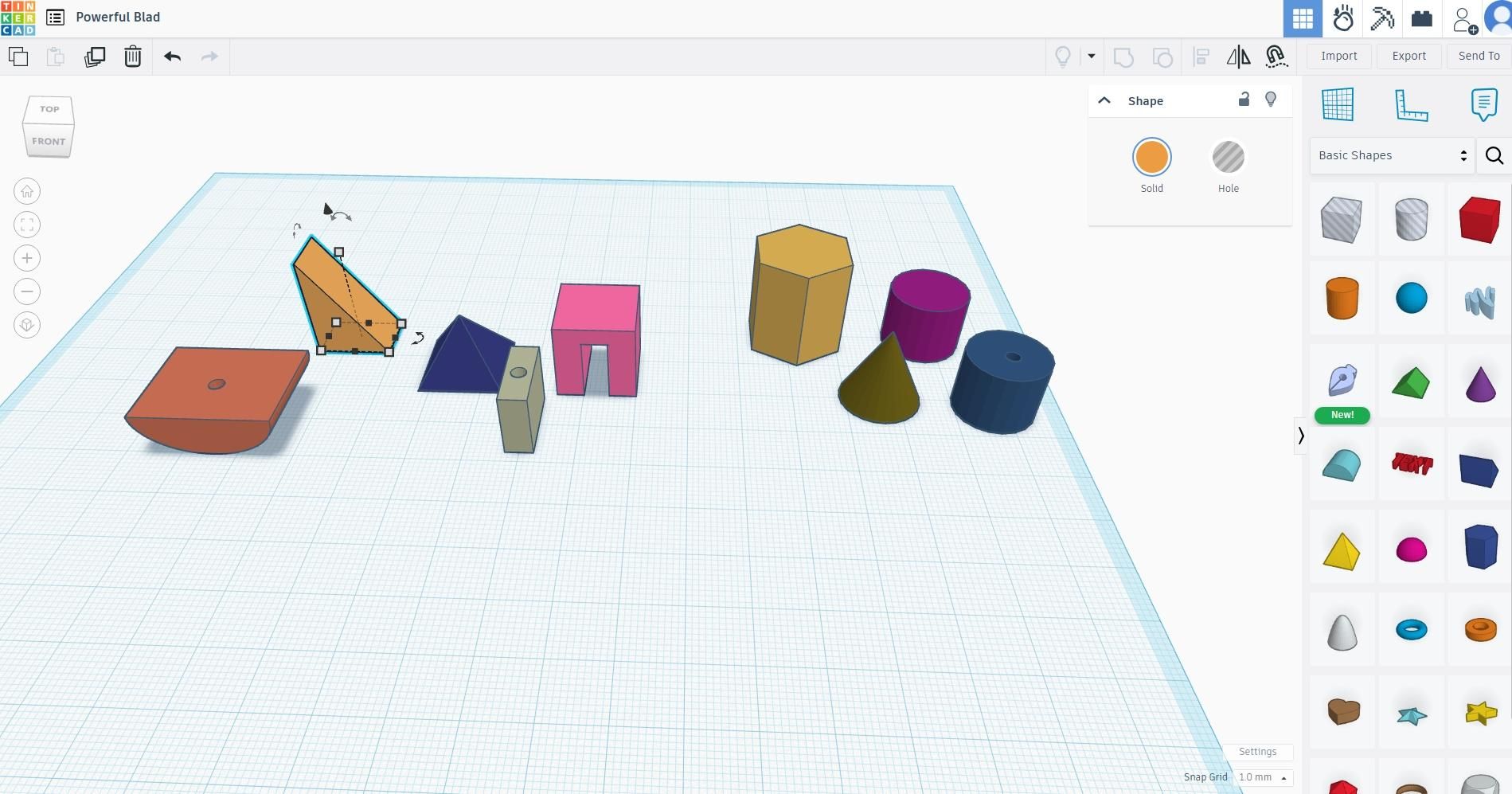Click the Export button
The image size is (1512, 794).
(1409, 56)
